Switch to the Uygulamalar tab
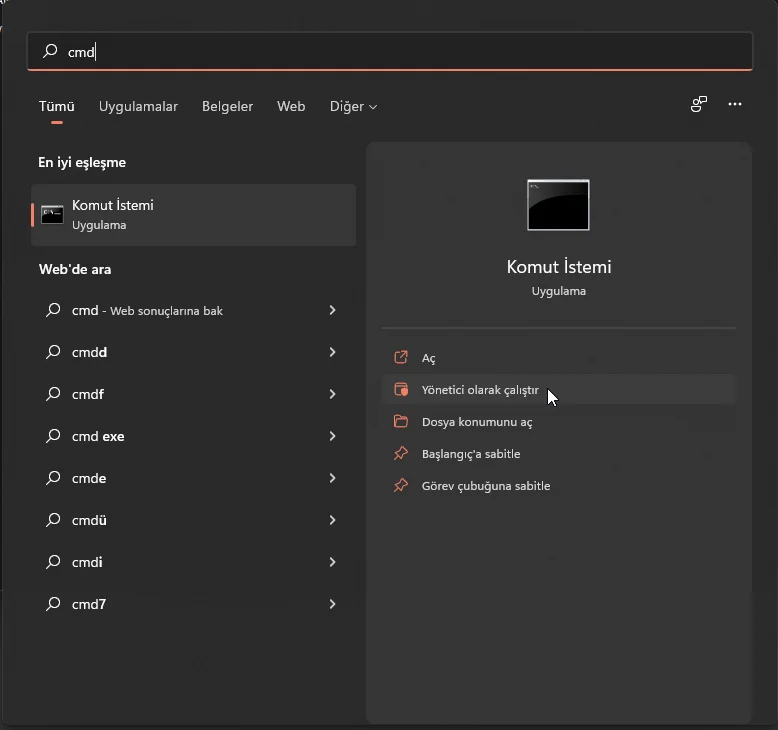Screen dimensions: 778x730 tap(138, 106)
